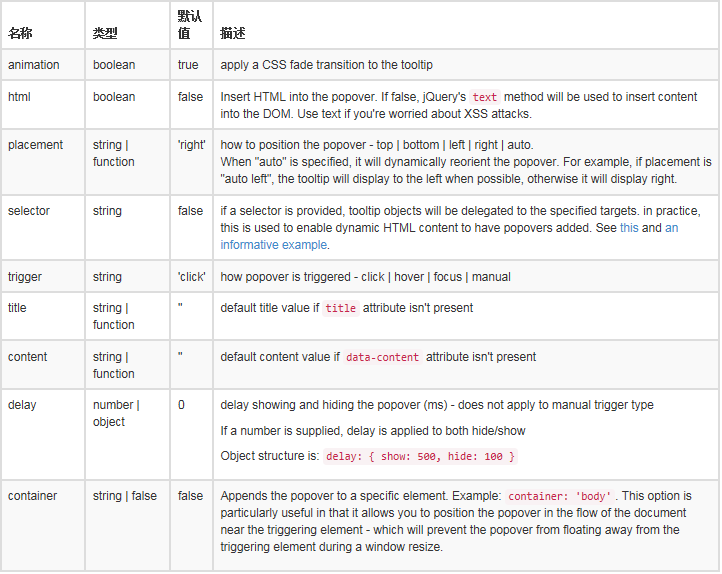Click the 'animation' option name cell
722x574 pixels.
pyautogui.click(x=34, y=65)
